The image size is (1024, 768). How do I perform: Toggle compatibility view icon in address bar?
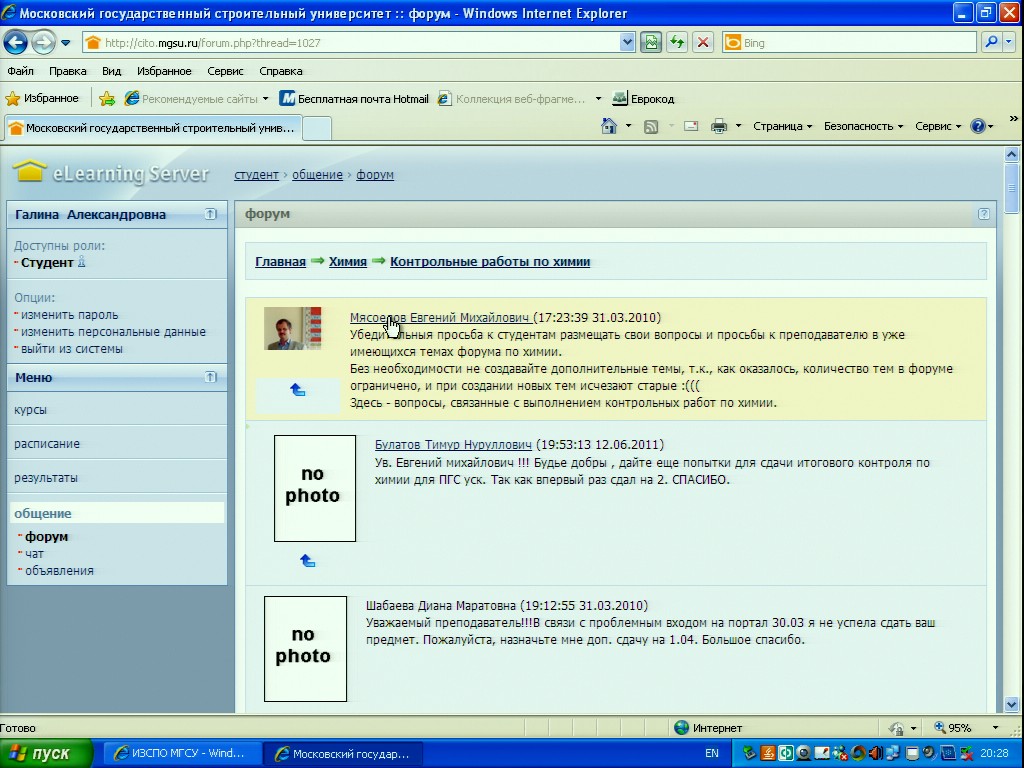[x=651, y=43]
